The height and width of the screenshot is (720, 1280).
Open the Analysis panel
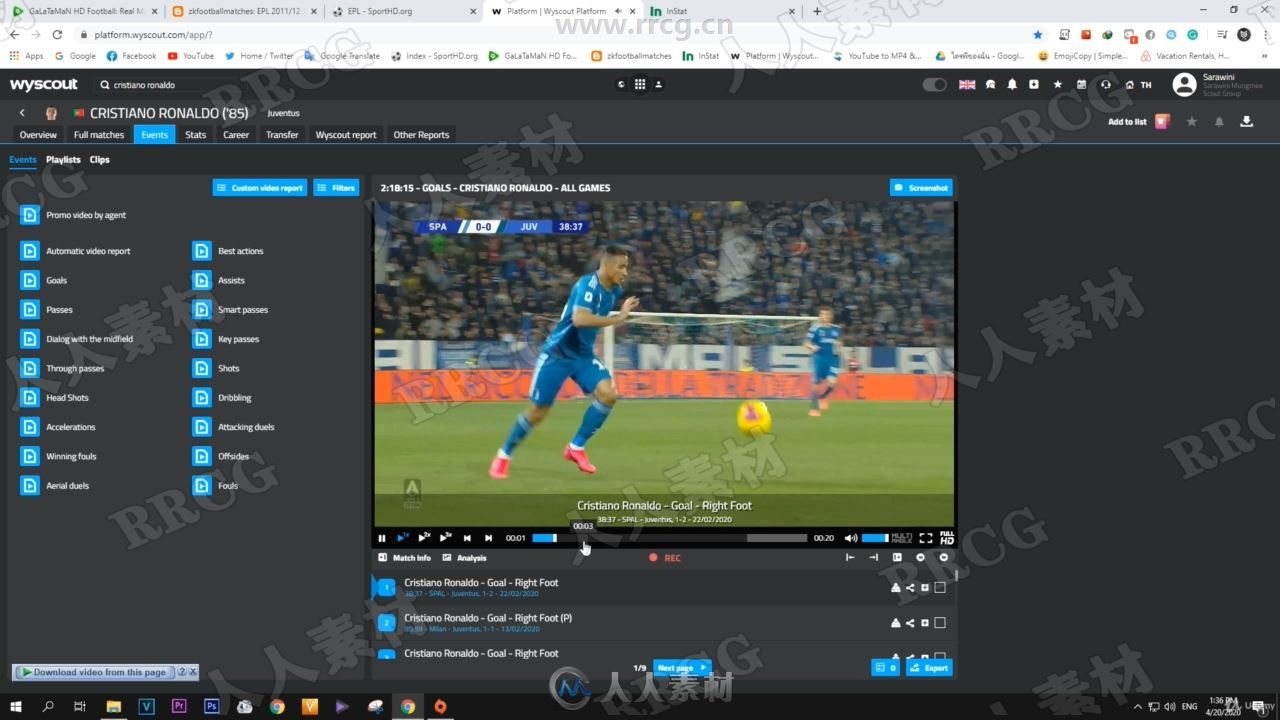click(x=464, y=558)
